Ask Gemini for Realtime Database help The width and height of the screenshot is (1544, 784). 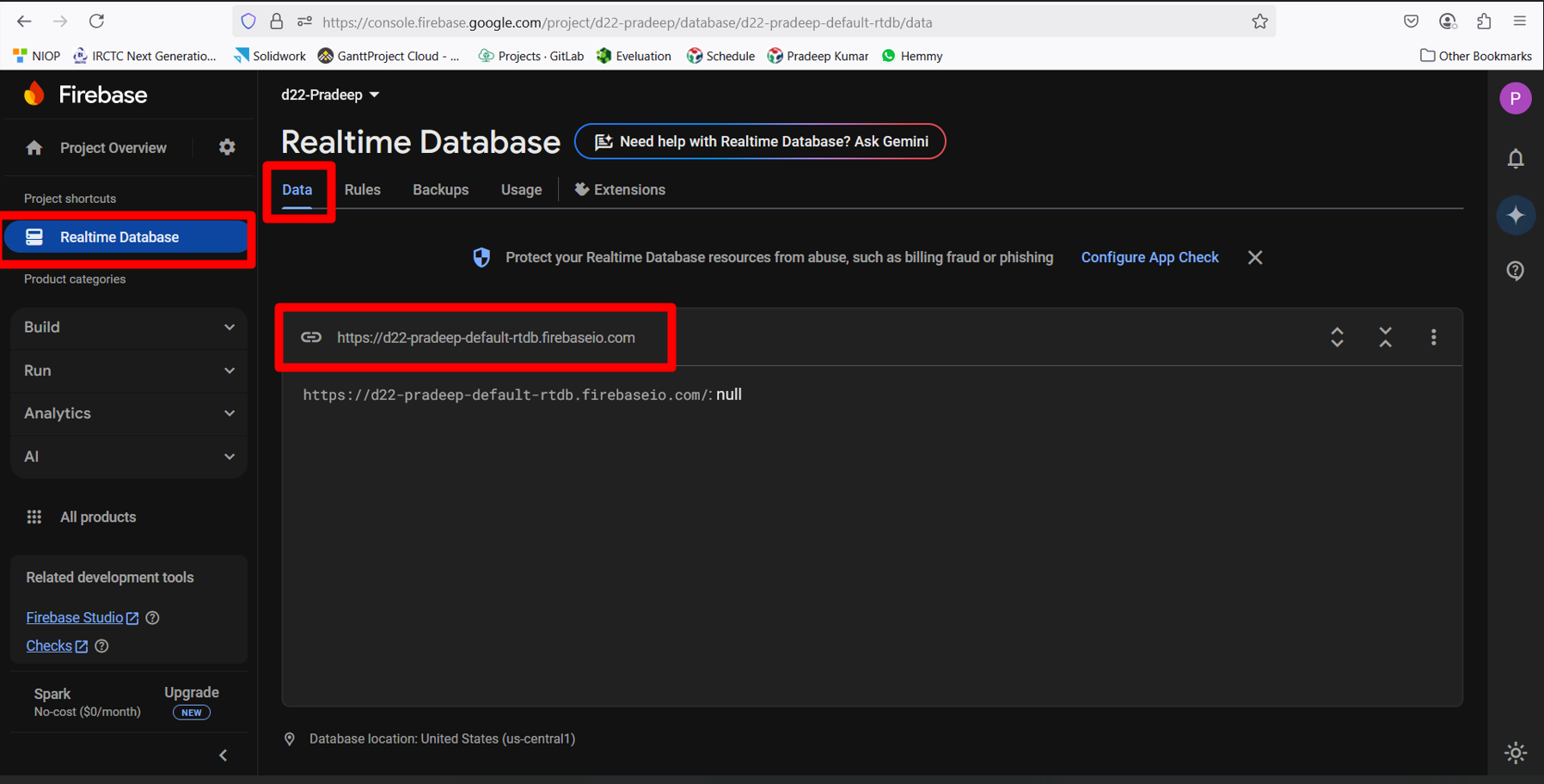click(760, 142)
